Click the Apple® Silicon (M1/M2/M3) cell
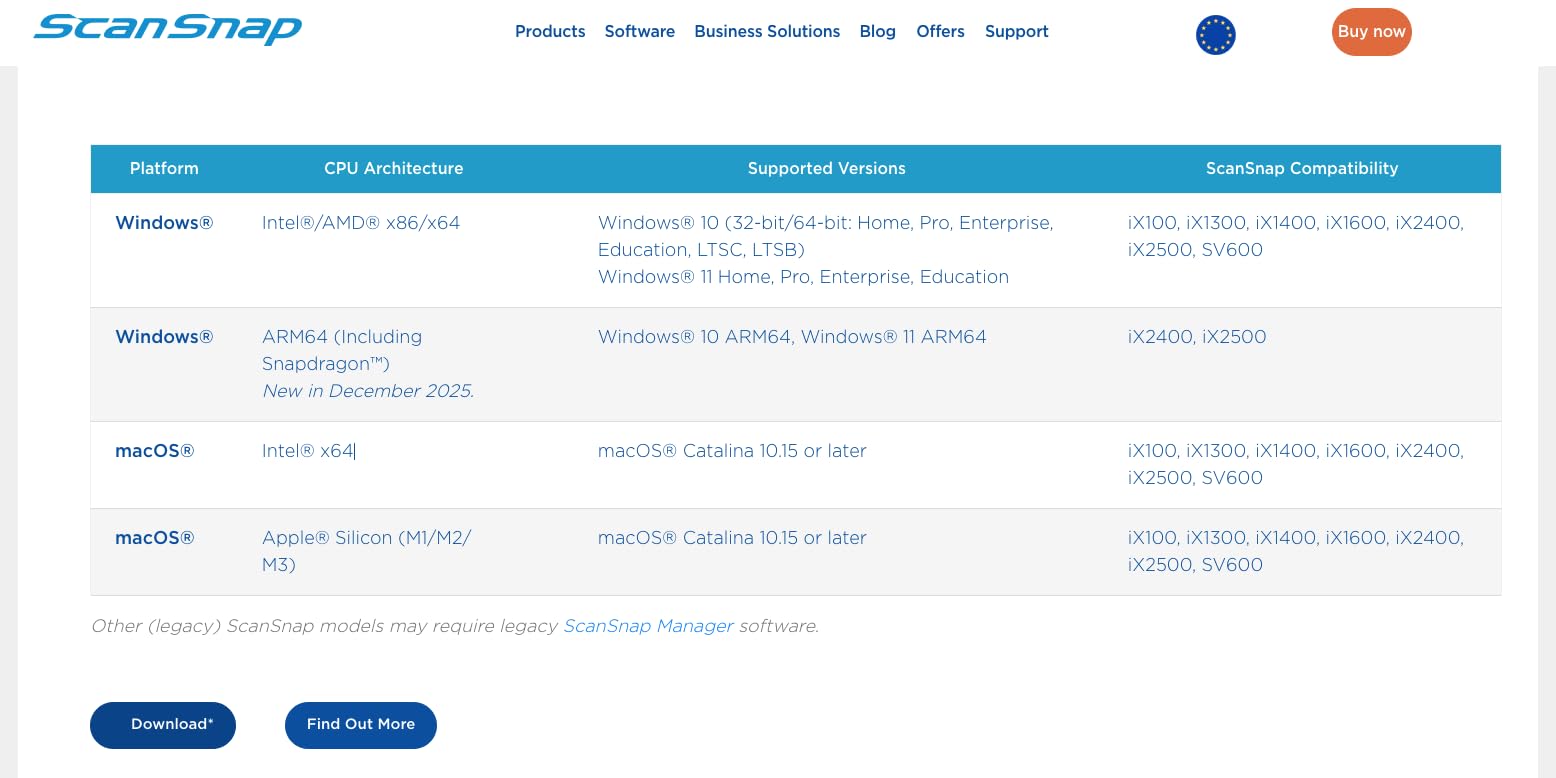 pos(366,551)
